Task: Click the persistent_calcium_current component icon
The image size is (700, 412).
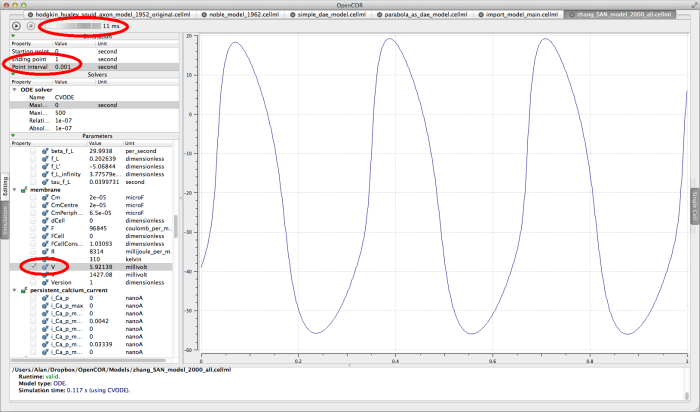Action: click(24, 290)
